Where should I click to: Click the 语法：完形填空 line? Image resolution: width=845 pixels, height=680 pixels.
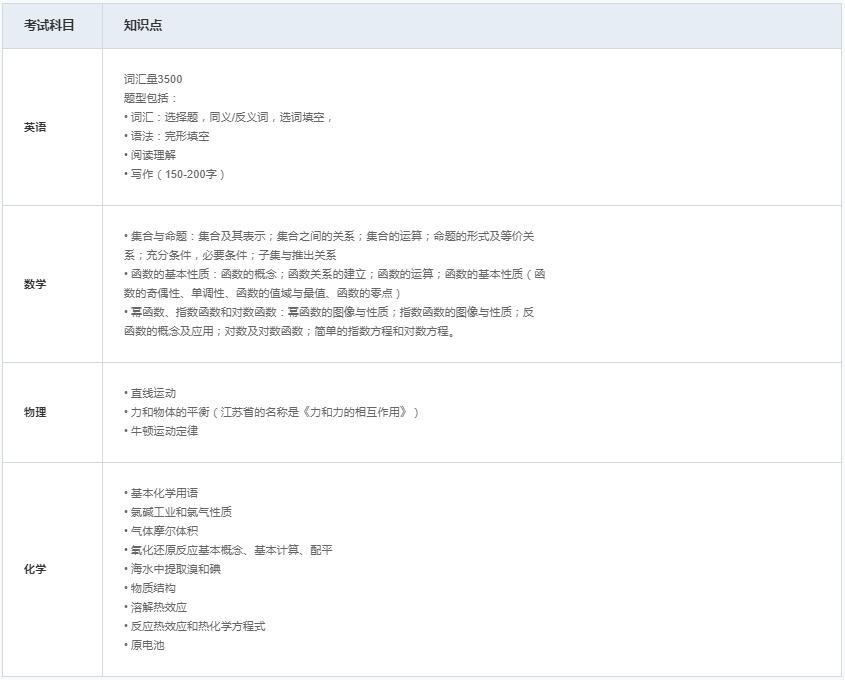[167, 136]
